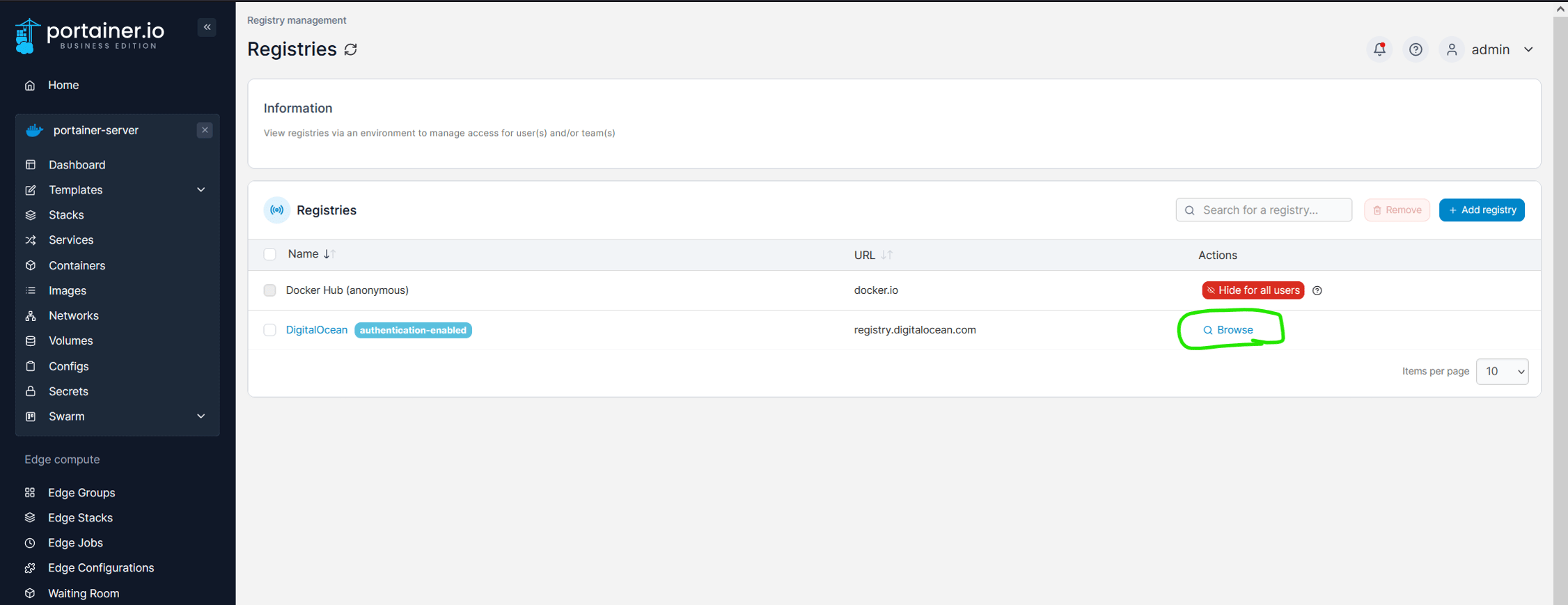This screenshot has height=605, width=1568.
Task: Expand the Templates submenu chevron
Action: [201, 190]
